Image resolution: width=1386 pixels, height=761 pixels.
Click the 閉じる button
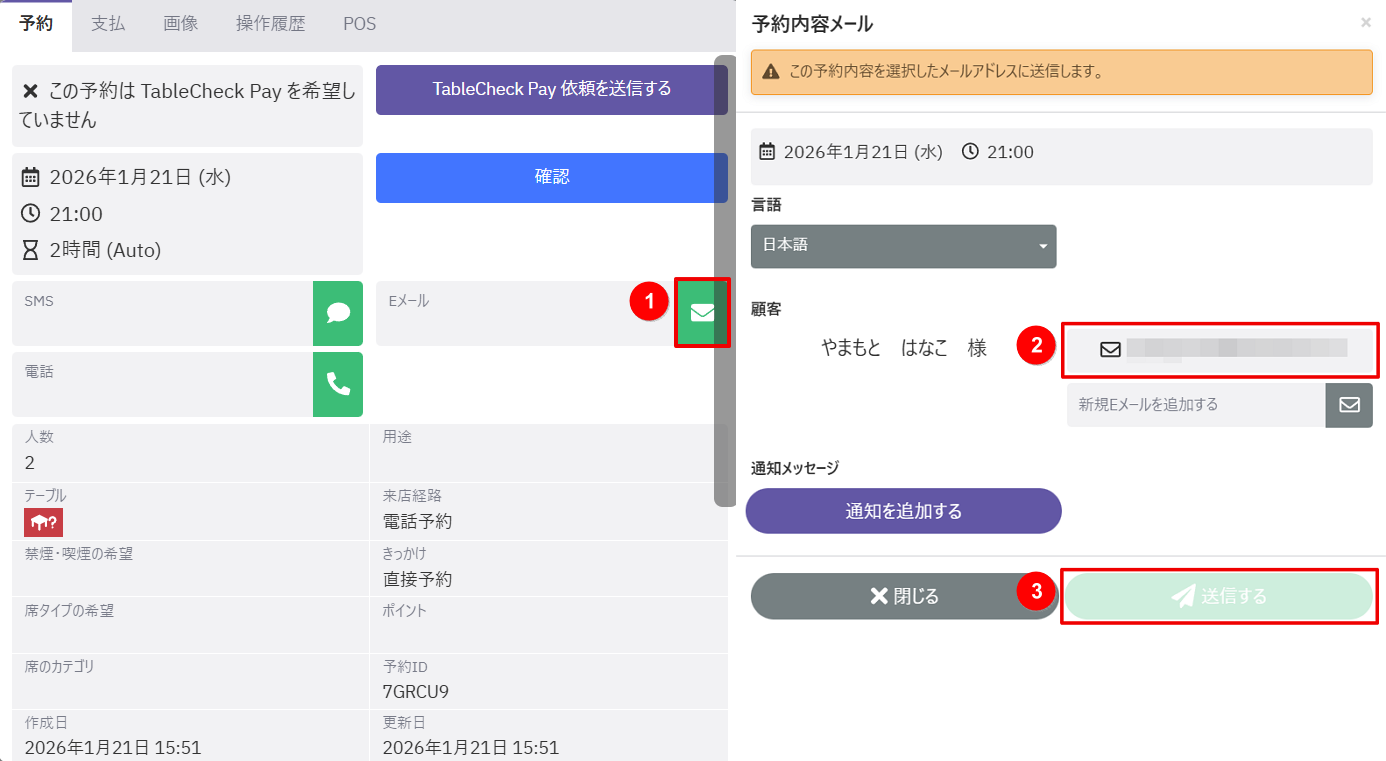click(x=904, y=596)
